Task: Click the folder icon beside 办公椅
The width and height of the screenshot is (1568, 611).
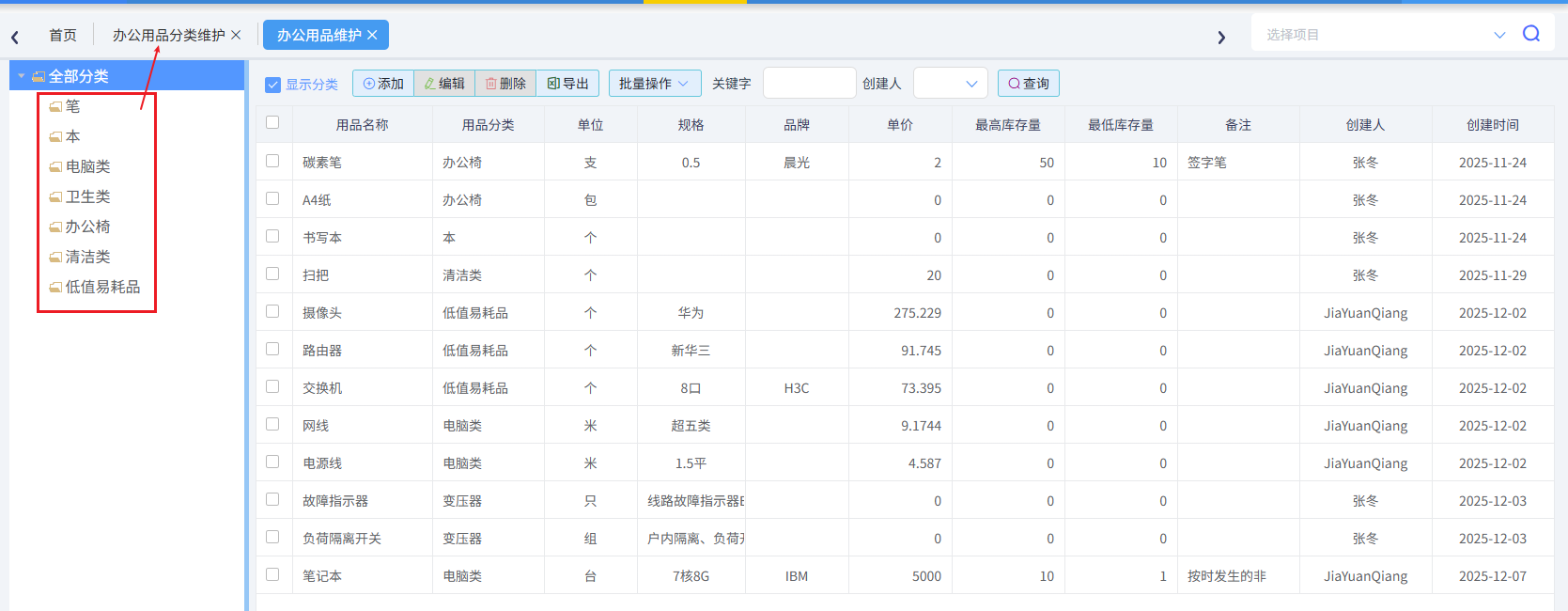Action: (55, 227)
